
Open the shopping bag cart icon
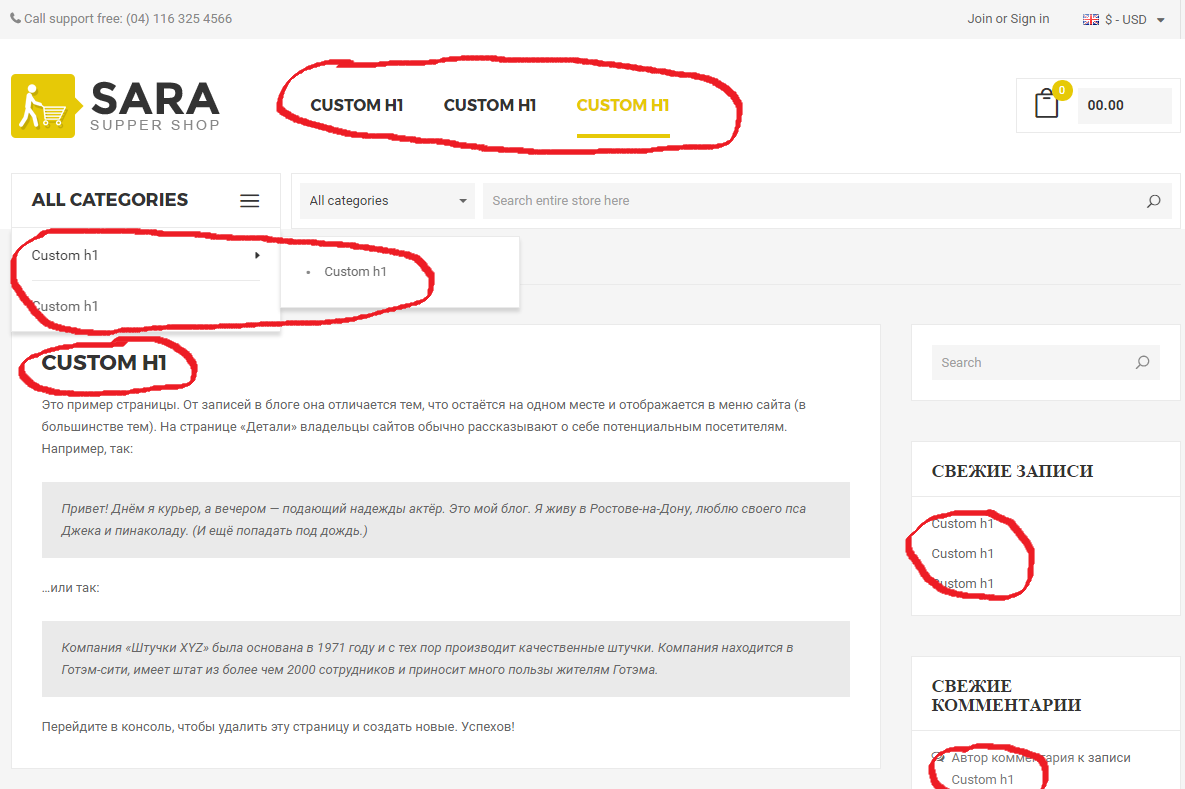[x=1046, y=104]
